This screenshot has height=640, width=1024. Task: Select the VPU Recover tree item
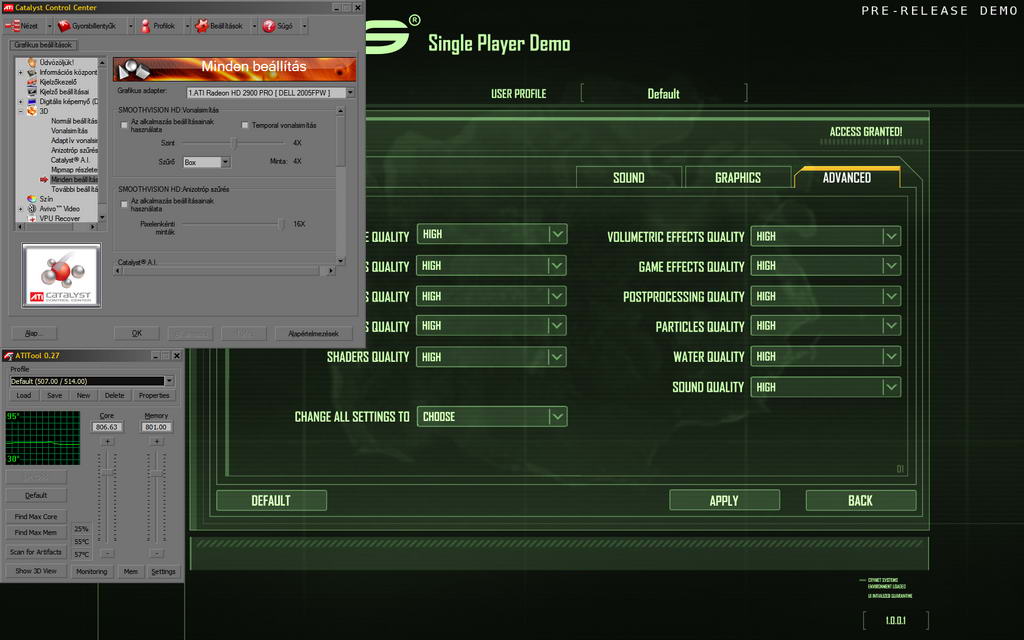(x=59, y=218)
